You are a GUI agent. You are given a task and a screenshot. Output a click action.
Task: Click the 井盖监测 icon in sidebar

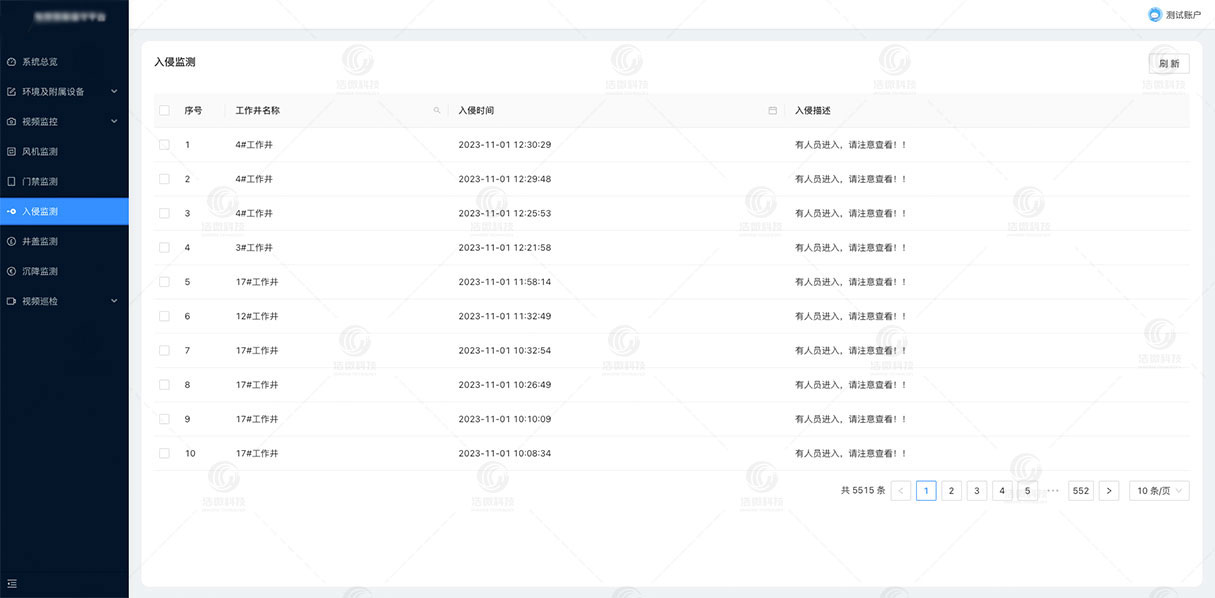point(12,242)
